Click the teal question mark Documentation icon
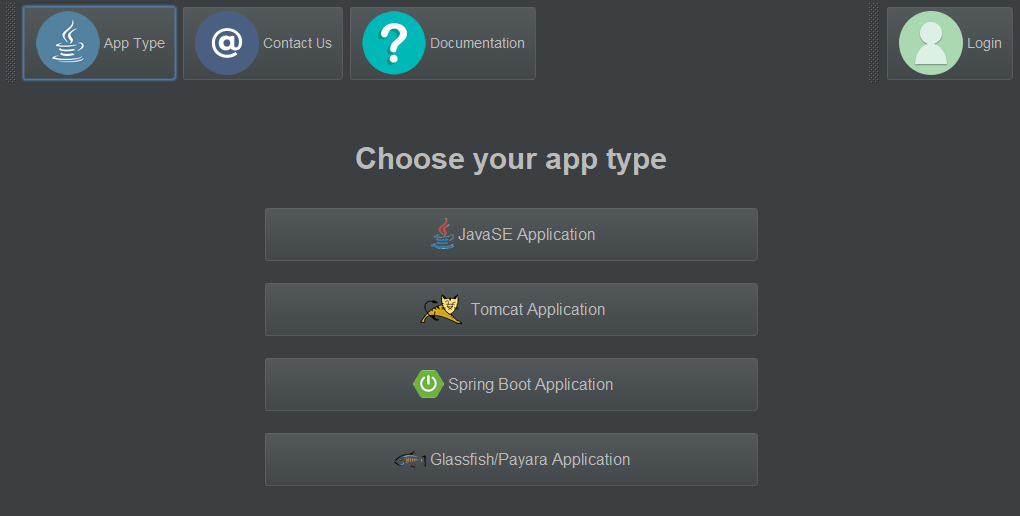The width and height of the screenshot is (1020, 516). click(394, 43)
